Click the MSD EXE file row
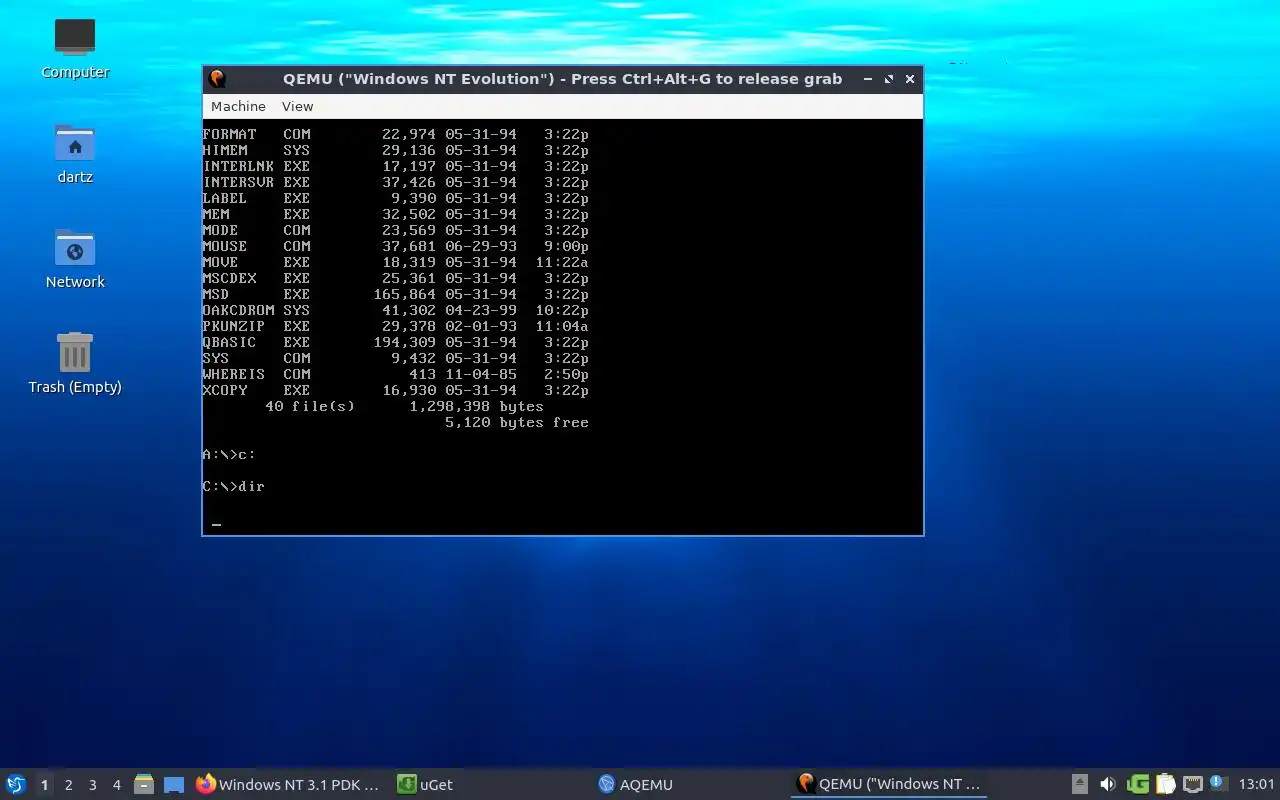Screen dimensions: 1280x800 395,294
